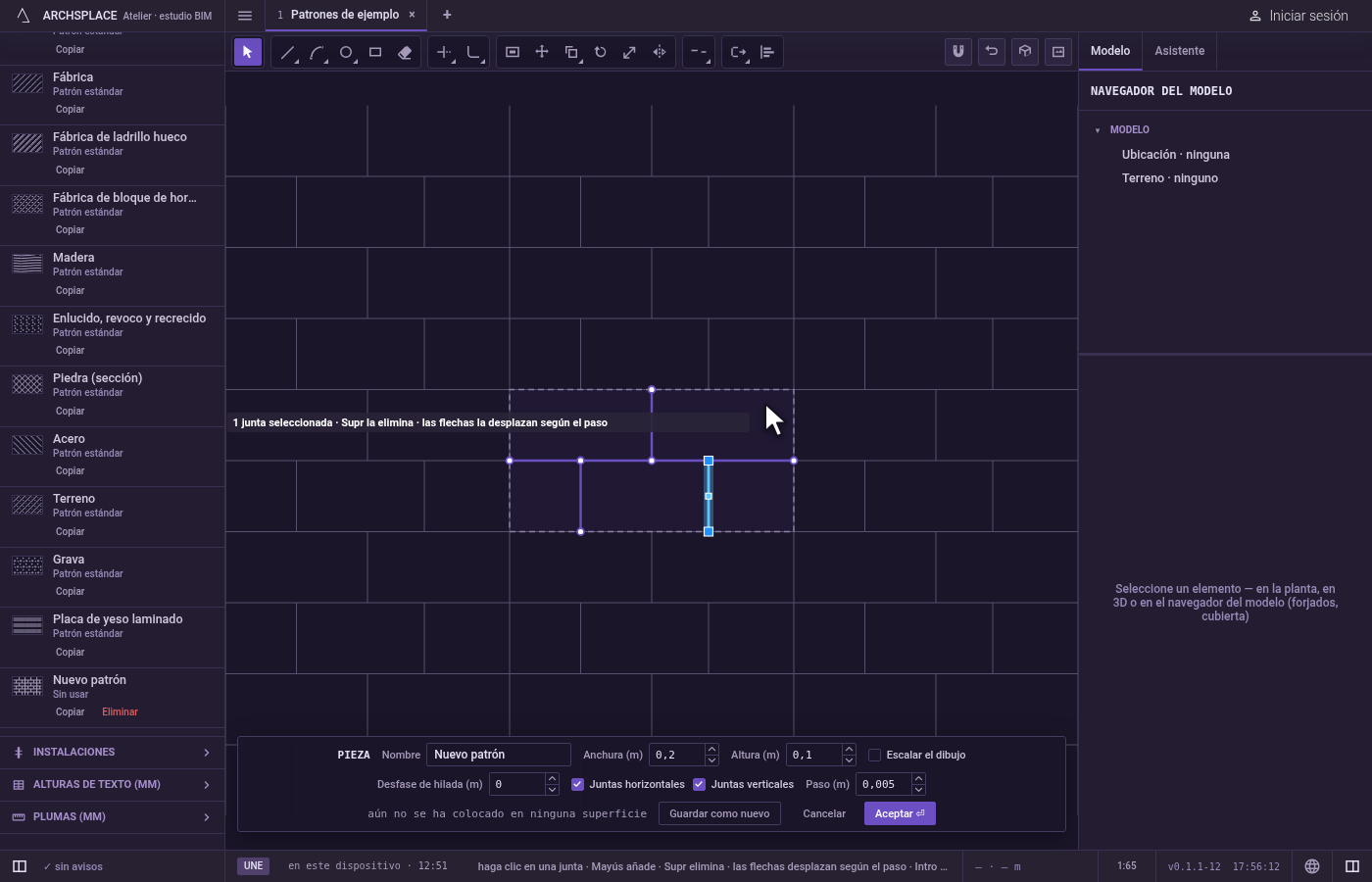
Task: Expand the PLUMAS (MM) section
Action: 112,816
